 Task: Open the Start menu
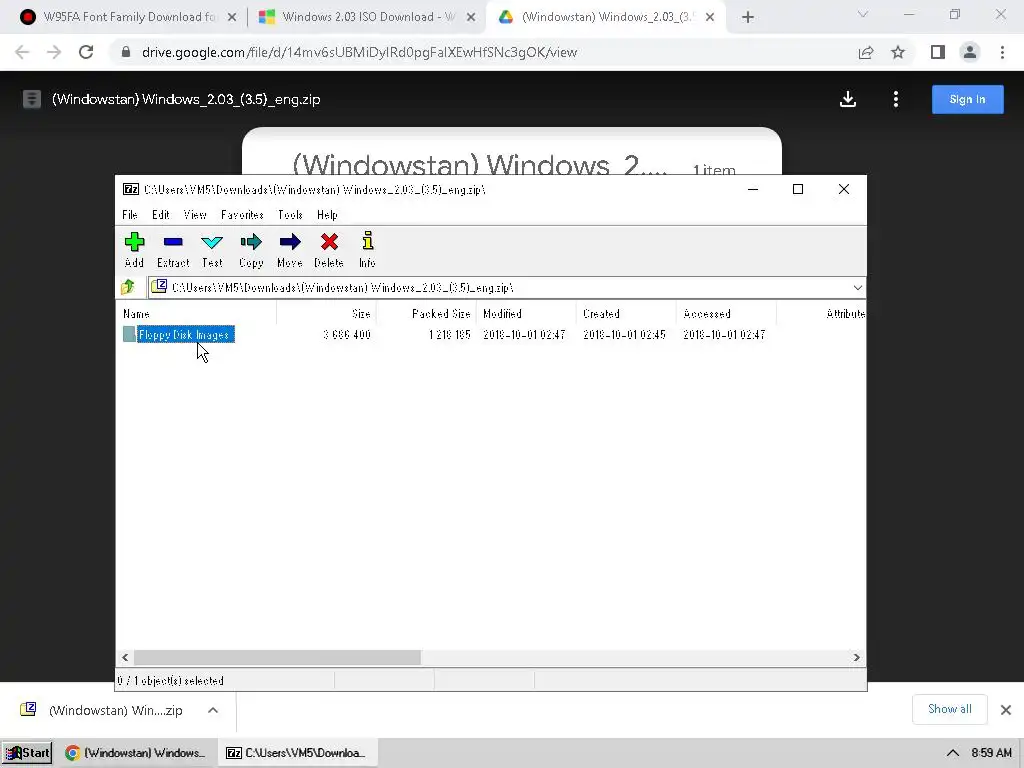27,753
